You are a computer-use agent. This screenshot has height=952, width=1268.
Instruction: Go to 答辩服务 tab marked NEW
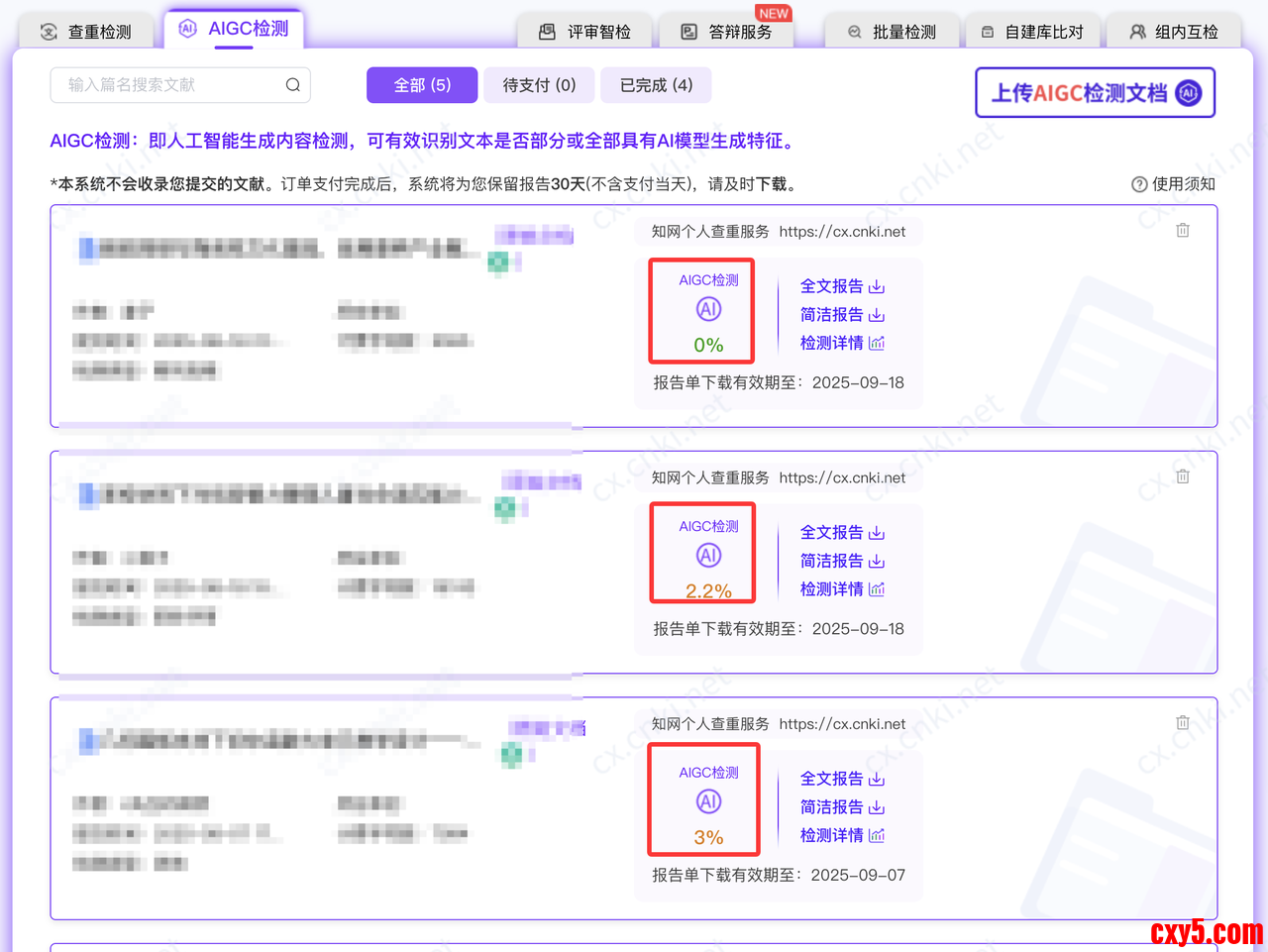click(727, 32)
